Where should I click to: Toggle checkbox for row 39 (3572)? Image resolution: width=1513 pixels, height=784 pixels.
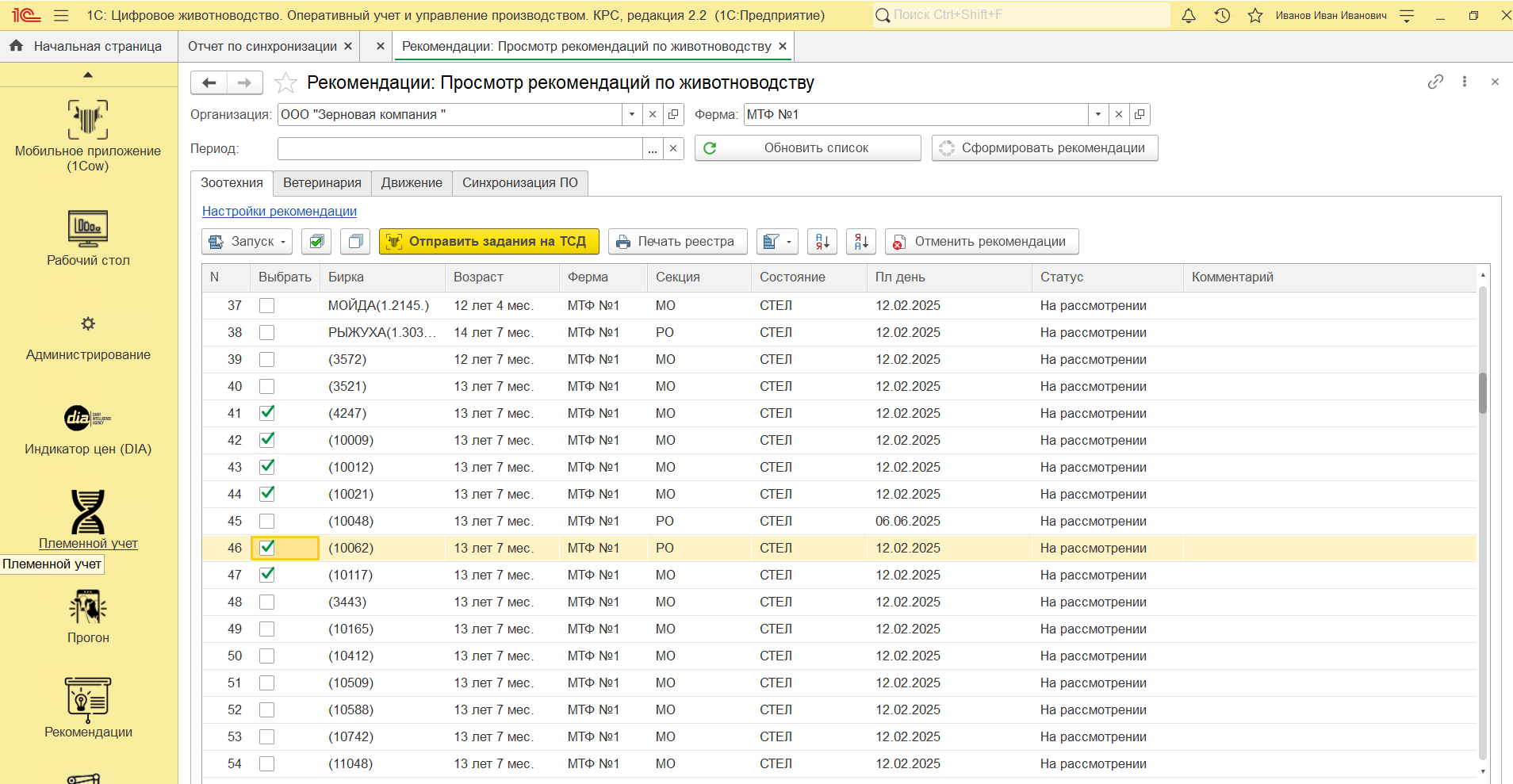point(267,359)
